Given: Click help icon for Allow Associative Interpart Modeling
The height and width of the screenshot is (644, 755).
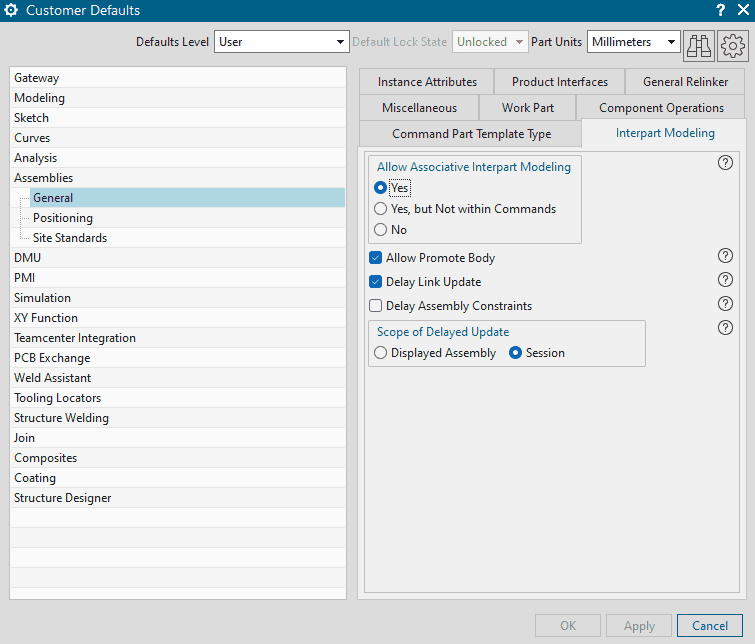Looking at the screenshot, I should pyautogui.click(x=725, y=163).
